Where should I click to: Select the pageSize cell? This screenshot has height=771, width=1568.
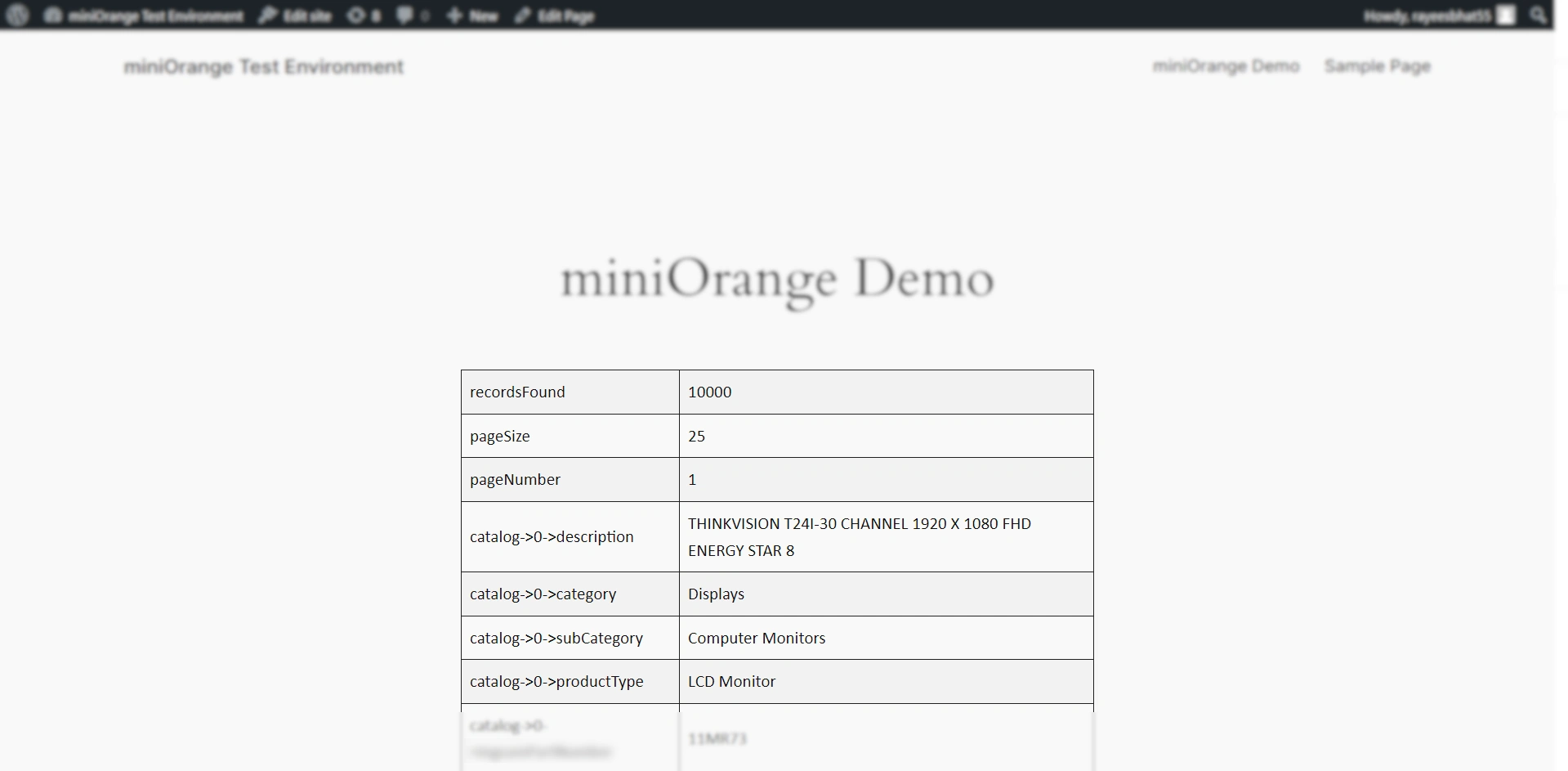coord(570,436)
